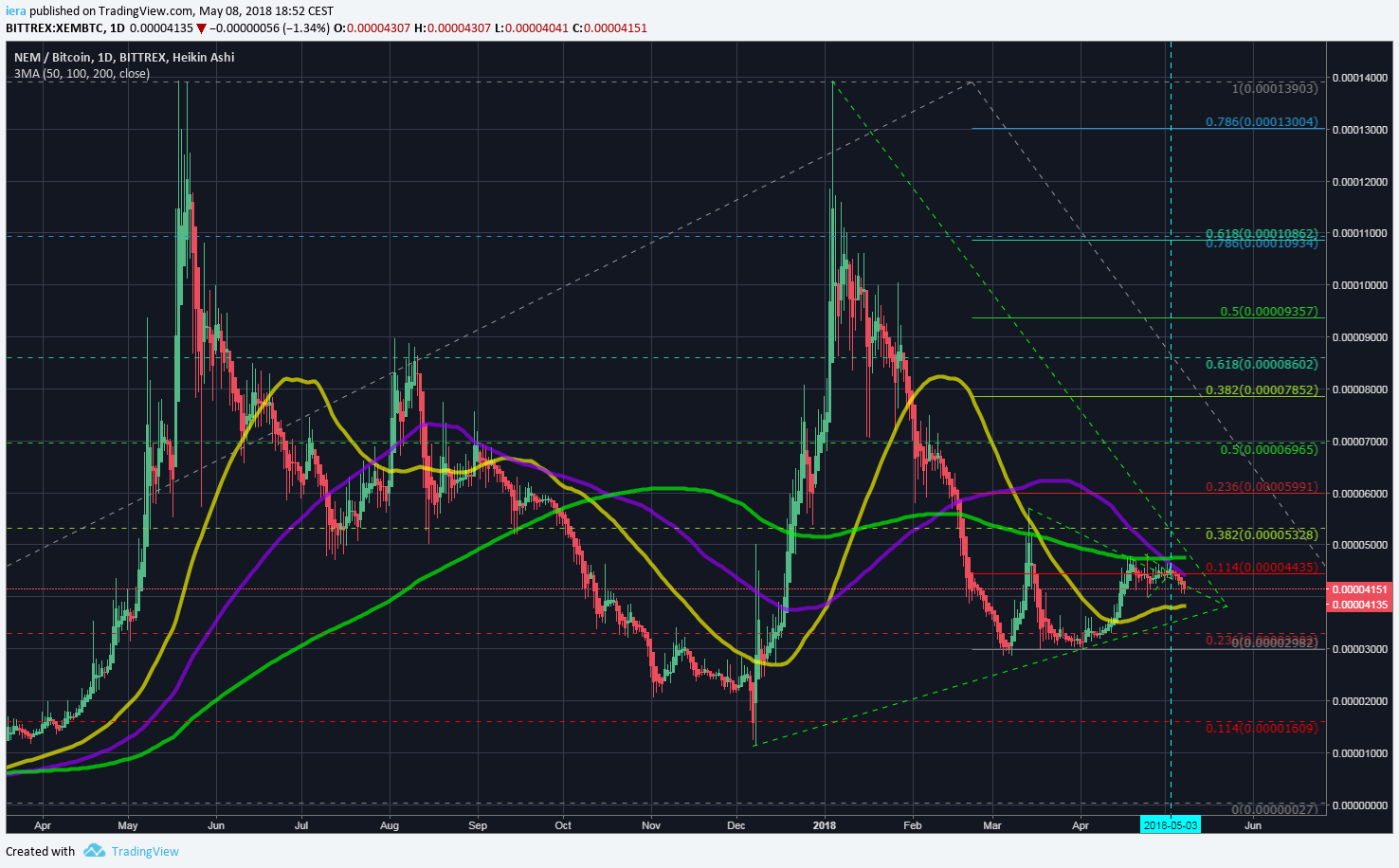Click the price axis label "0.00002000"

tap(1359, 701)
